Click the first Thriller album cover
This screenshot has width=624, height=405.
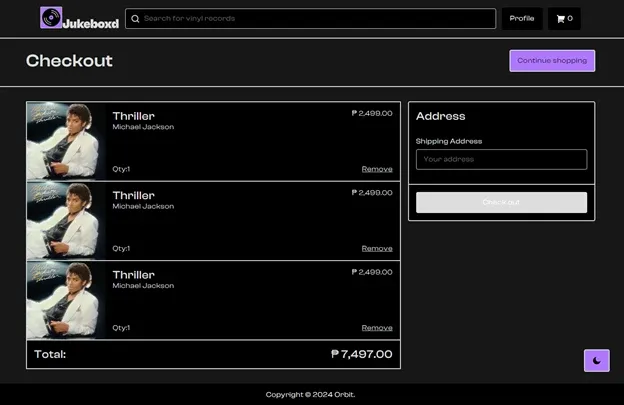click(x=66, y=141)
